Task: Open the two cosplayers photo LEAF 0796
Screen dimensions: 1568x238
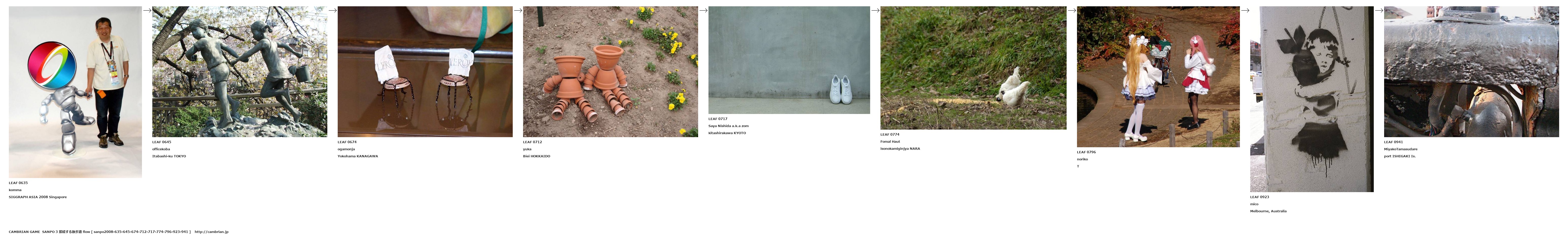Action: point(1158,76)
